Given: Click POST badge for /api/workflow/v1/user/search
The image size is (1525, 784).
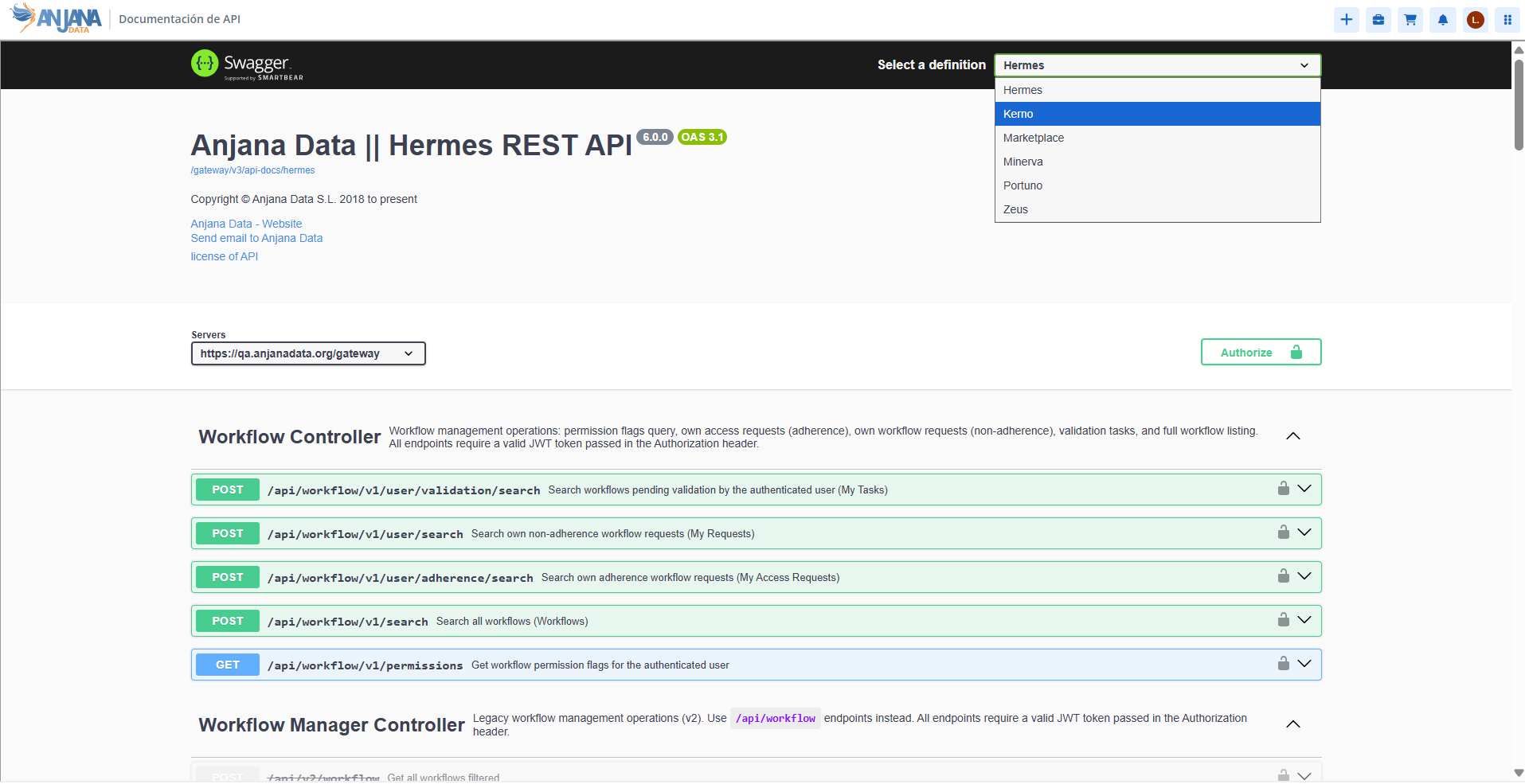Looking at the screenshot, I should (228, 533).
